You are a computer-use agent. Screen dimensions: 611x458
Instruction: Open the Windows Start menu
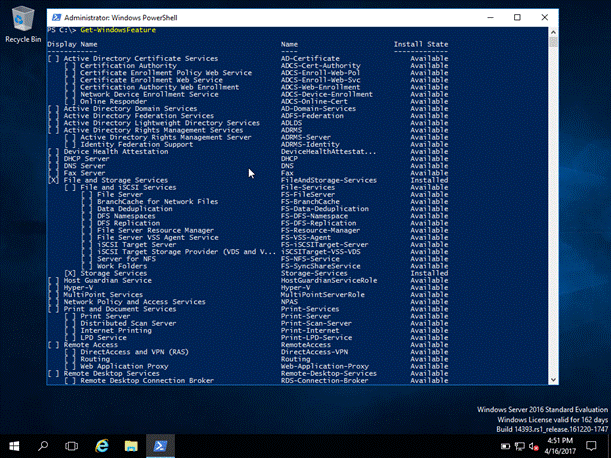[14, 446]
